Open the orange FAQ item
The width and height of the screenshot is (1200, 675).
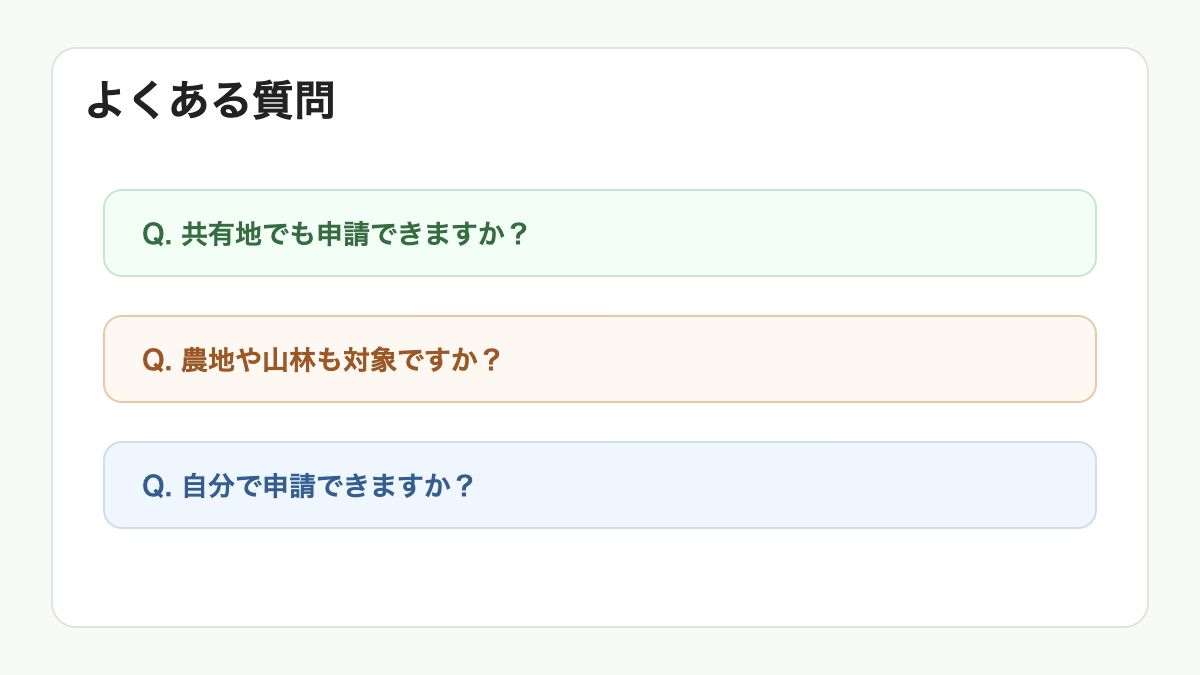point(600,359)
